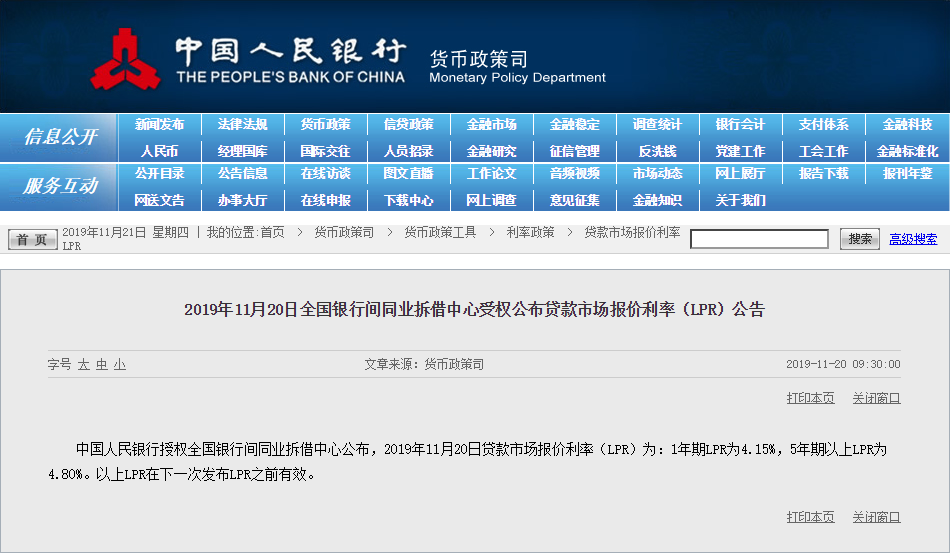
Task: Open the 货币政策 navigation tab
Action: pos(325,125)
